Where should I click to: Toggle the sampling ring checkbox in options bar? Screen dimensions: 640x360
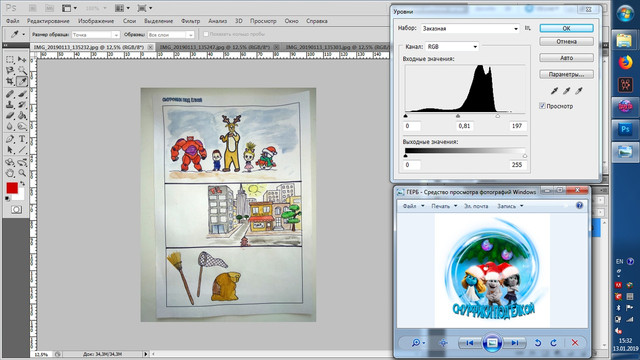coord(206,34)
